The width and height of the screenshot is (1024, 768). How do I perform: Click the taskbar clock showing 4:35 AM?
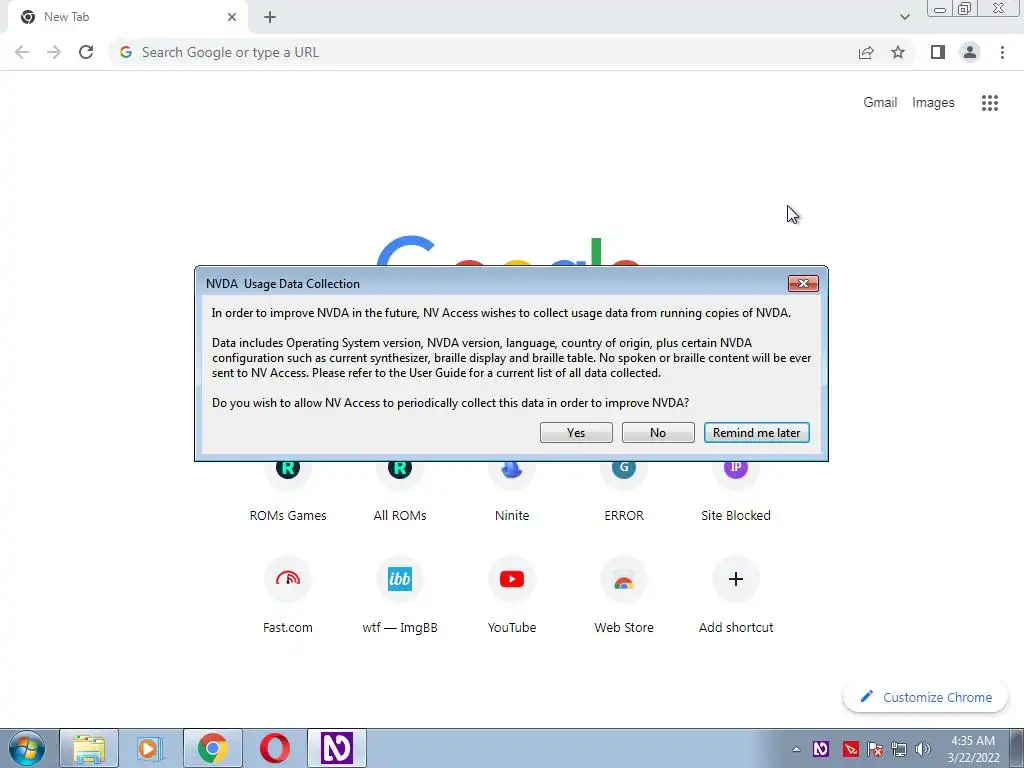point(973,749)
